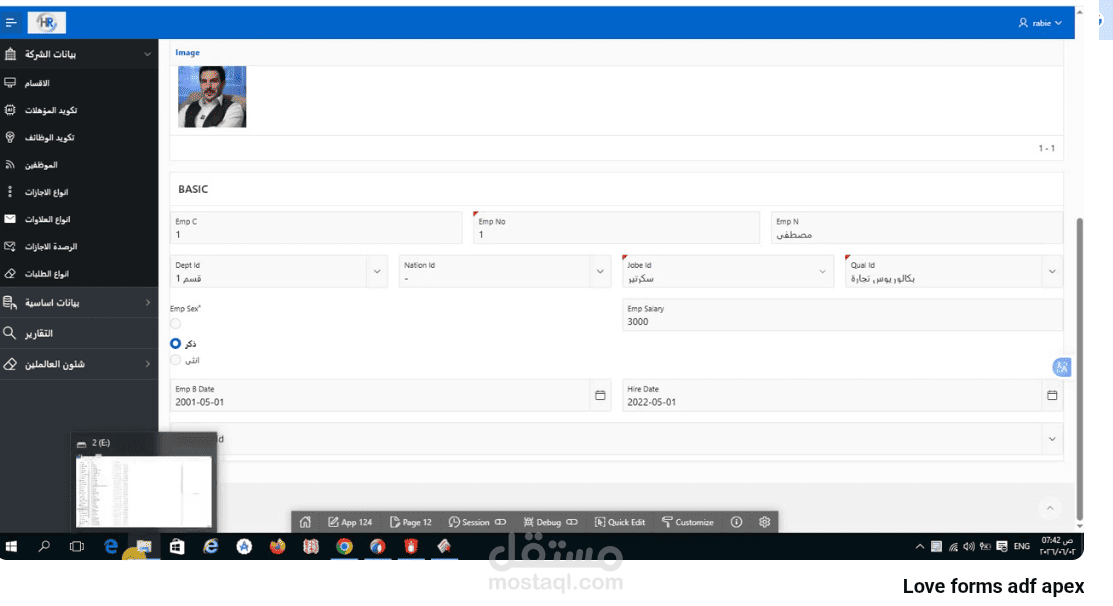Screen dimensions: 1113x606
Task: Open the Emp B Date calendar picker
Action: (600, 395)
